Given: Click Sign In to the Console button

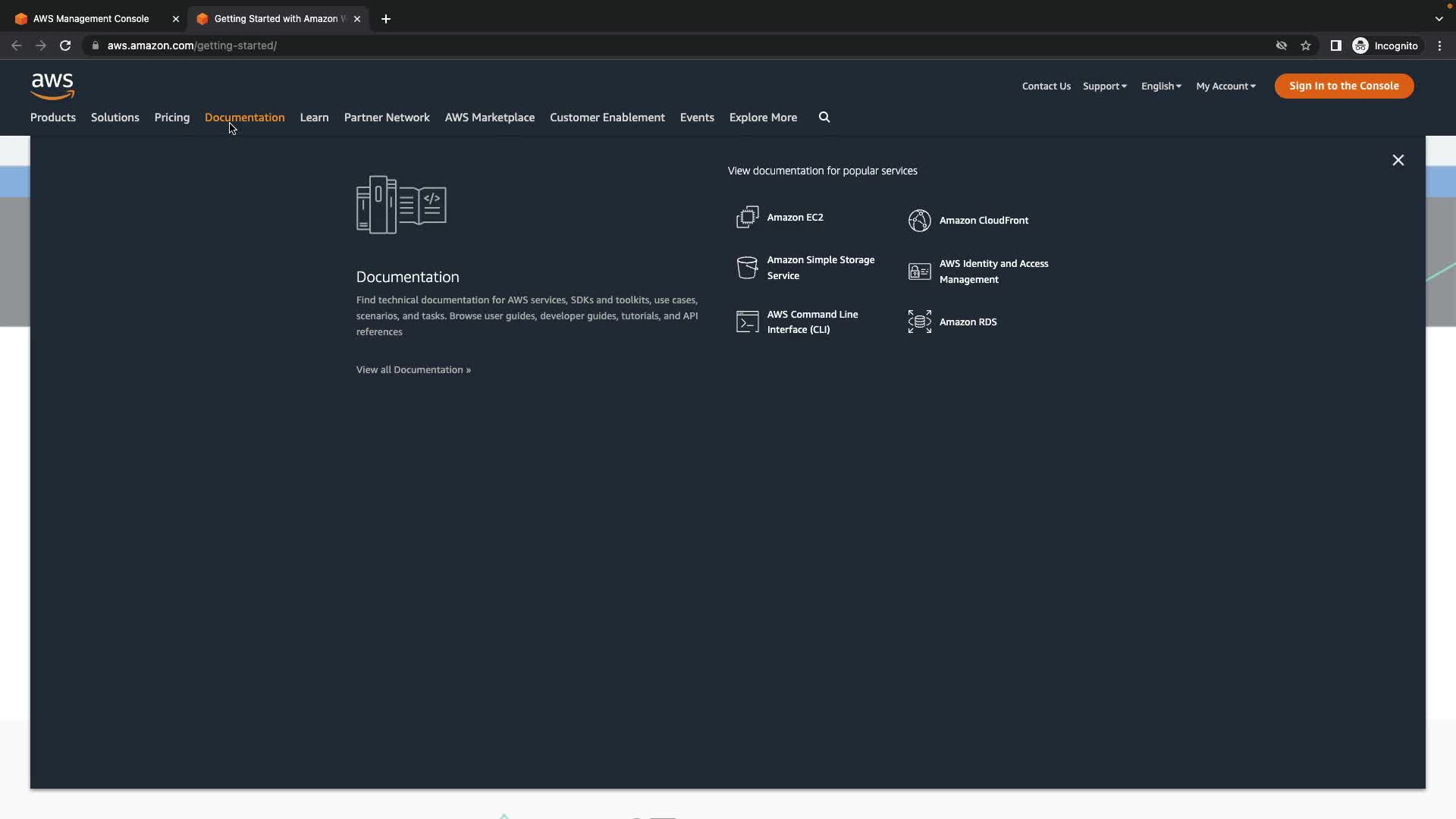Looking at the screenshot, I should point(1343,86).
